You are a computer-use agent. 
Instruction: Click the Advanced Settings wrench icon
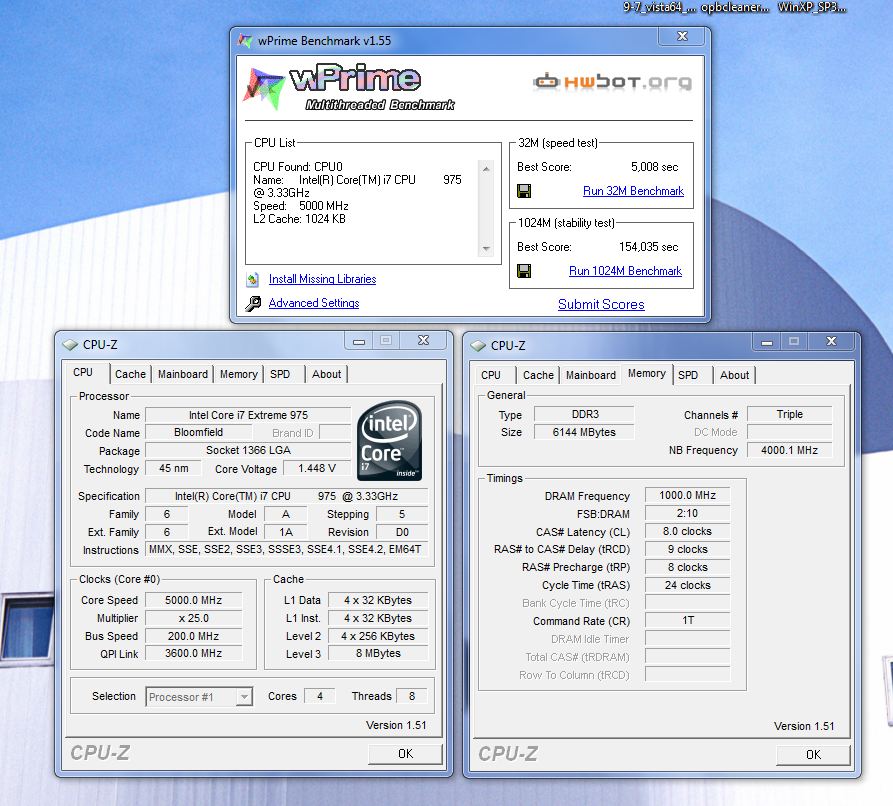[253, 303]
